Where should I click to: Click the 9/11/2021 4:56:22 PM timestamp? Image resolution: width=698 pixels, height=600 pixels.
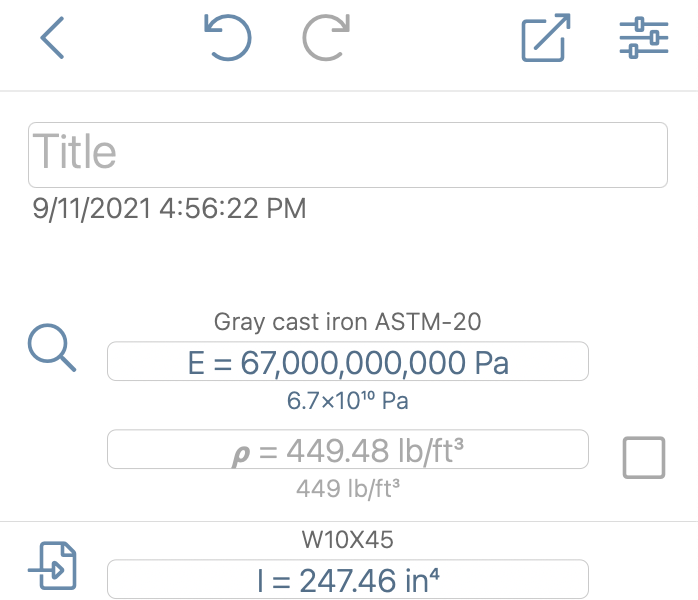(x=169, y=208)
